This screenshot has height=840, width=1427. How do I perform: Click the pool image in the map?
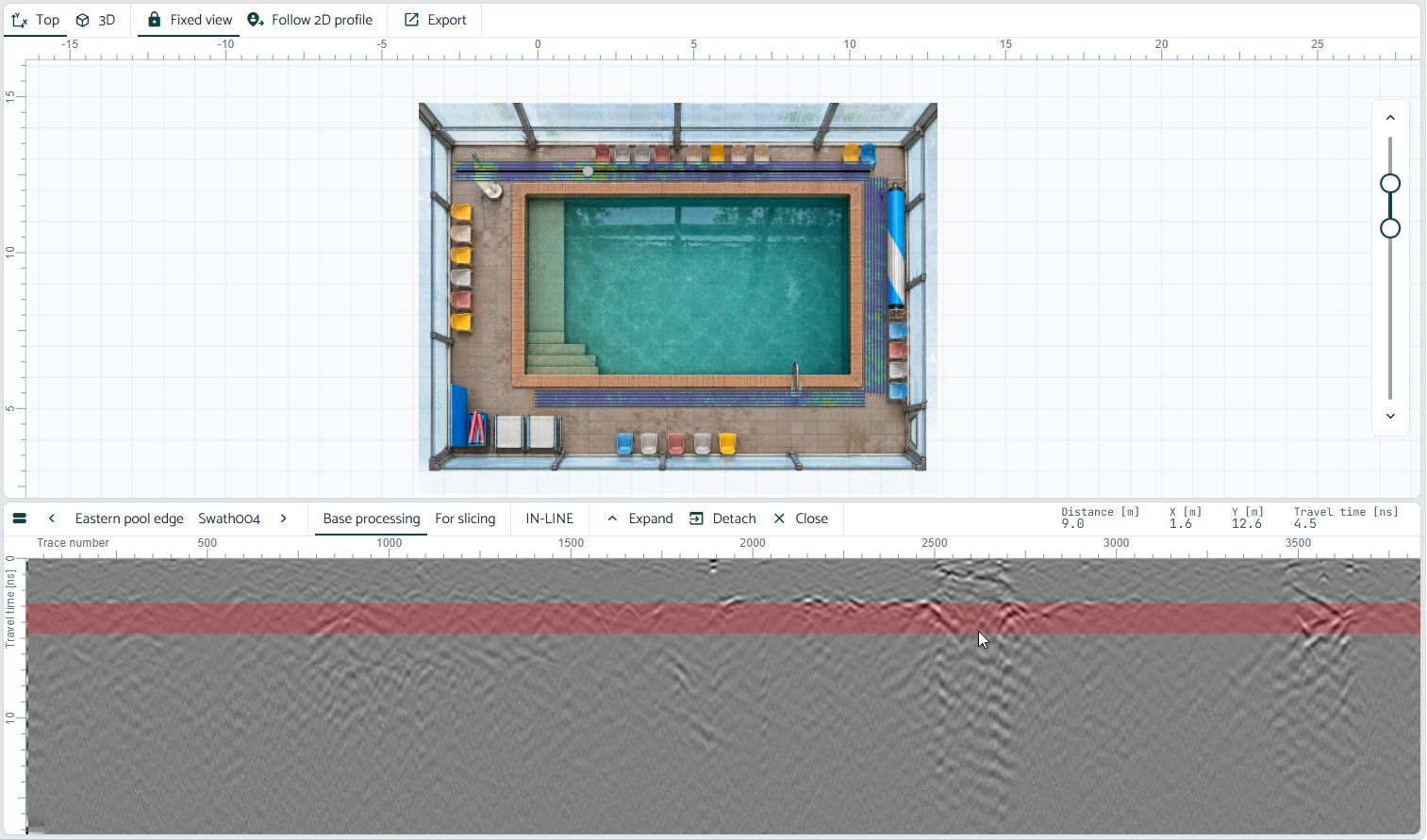[677, 287]
